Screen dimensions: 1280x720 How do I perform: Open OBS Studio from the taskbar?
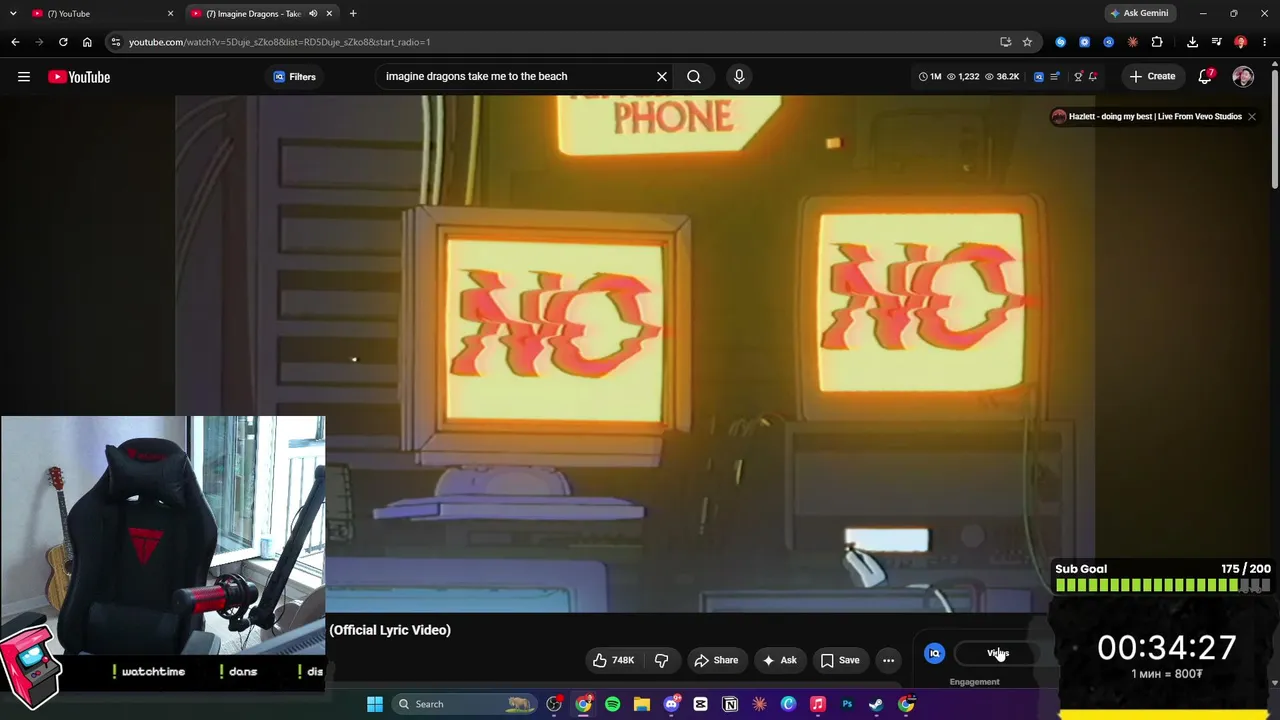(x=554, y=704)
